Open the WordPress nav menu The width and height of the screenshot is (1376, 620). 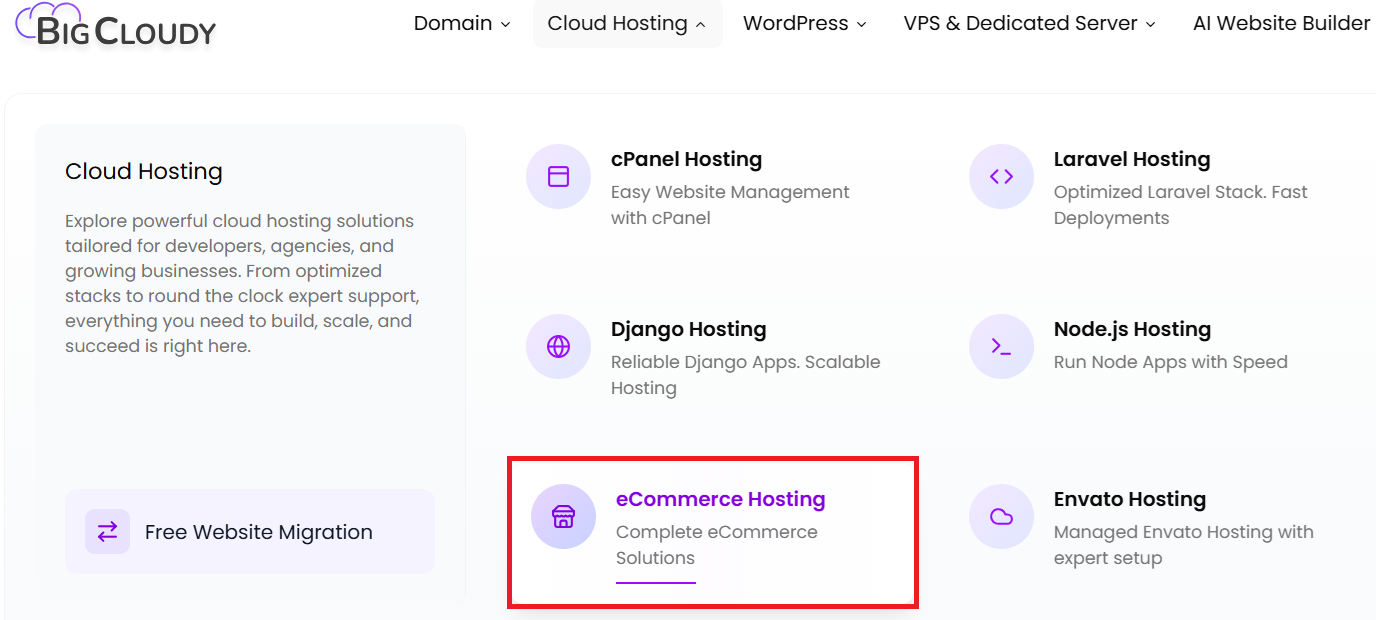805,23
